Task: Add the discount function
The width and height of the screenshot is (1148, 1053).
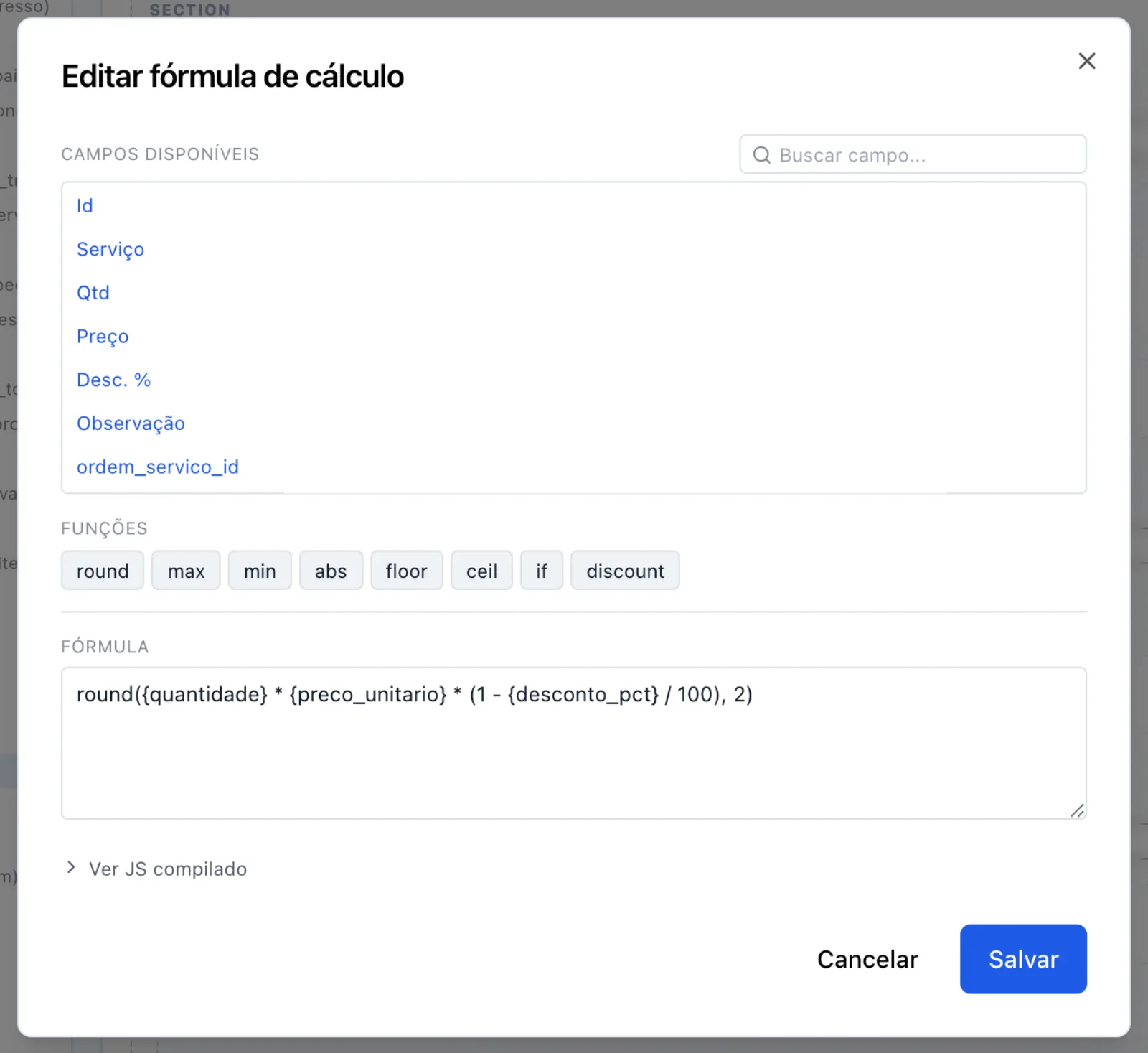Action: (625, 571)
